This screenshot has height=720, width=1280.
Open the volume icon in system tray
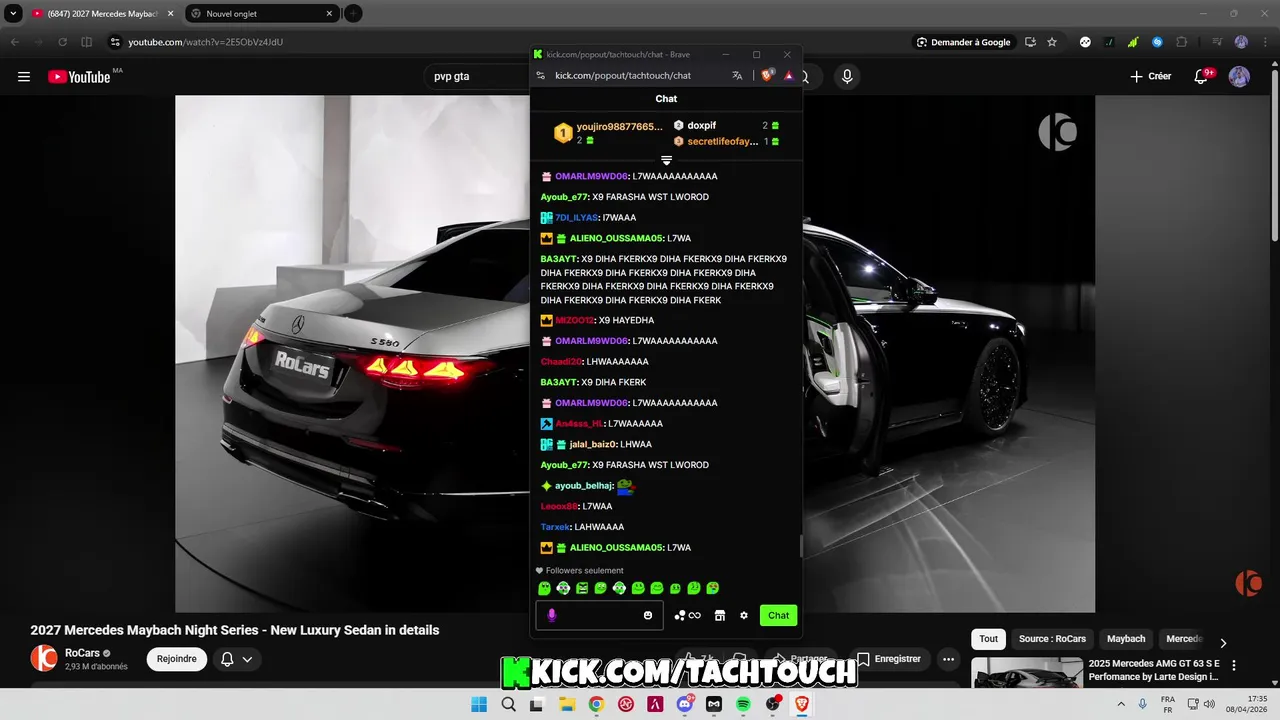tap(1209, 704)
